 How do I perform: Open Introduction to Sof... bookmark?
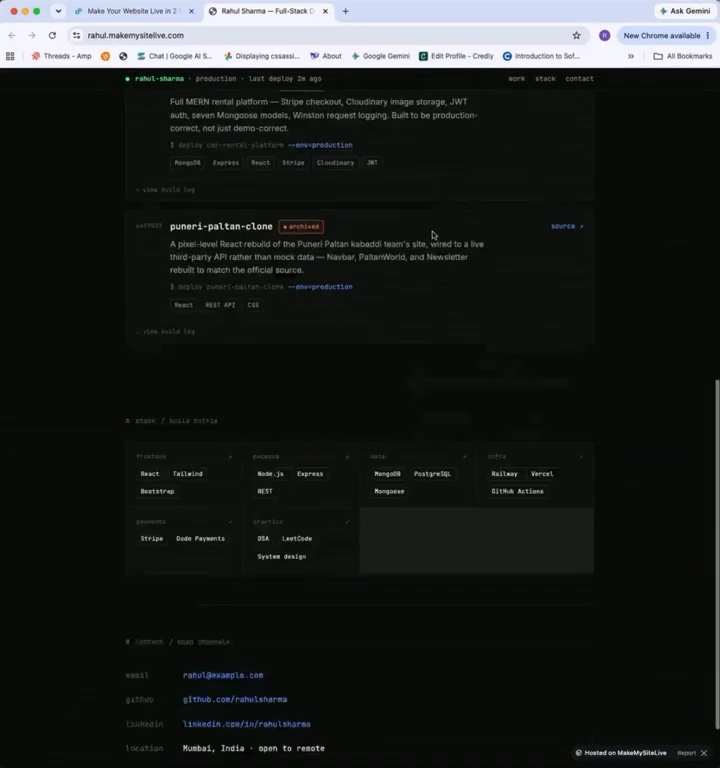[x=541, y=56]
